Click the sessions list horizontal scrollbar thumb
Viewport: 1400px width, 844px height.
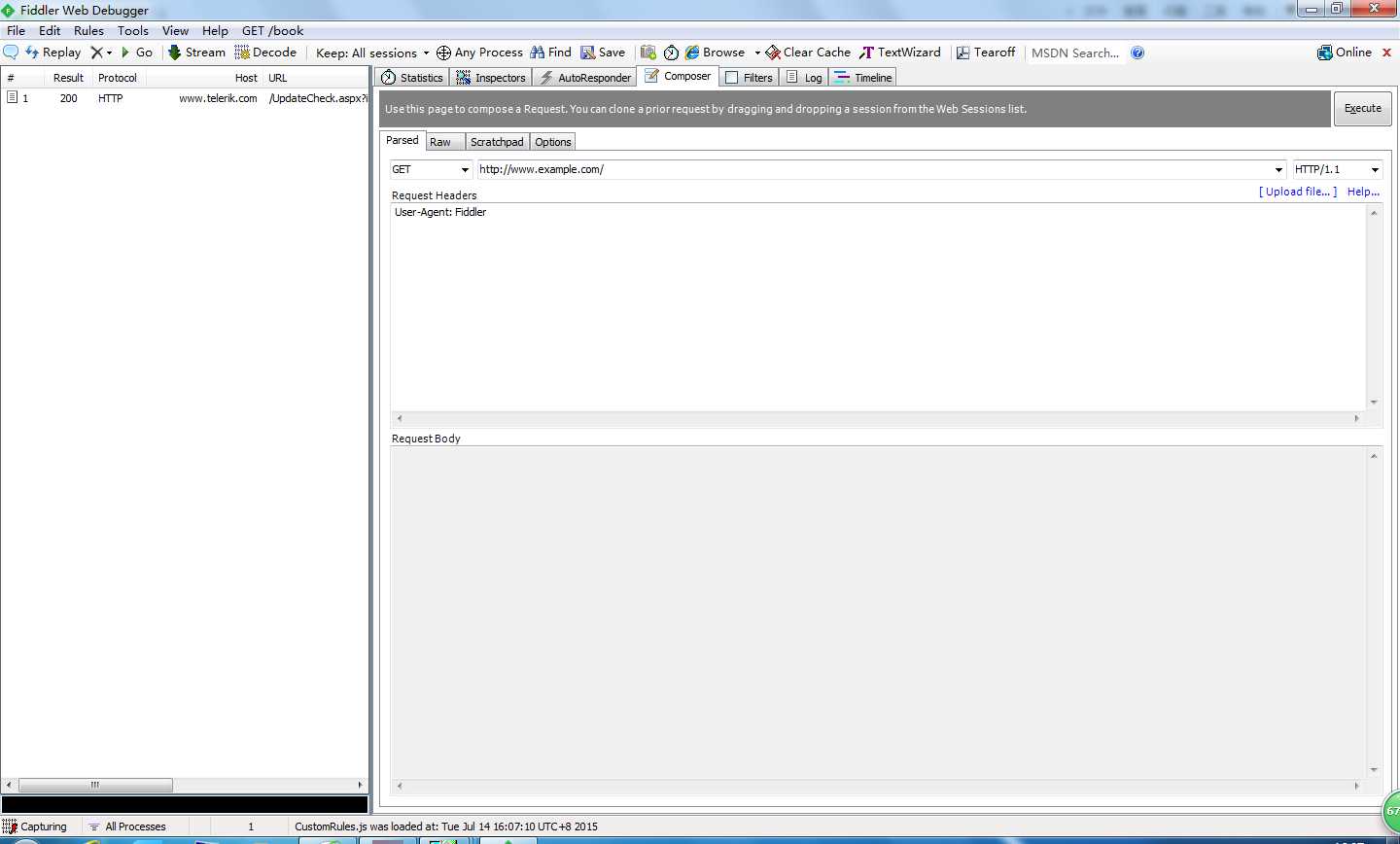95,785
